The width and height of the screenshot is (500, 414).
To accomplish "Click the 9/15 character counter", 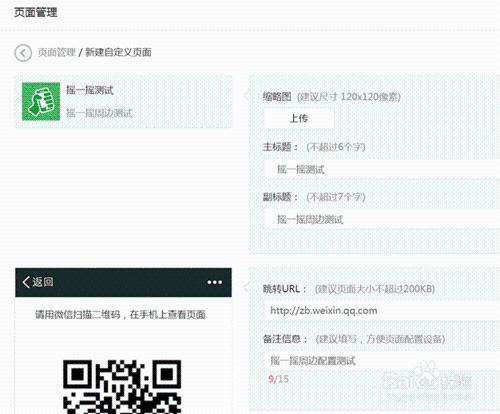I will tap(278, 379).
